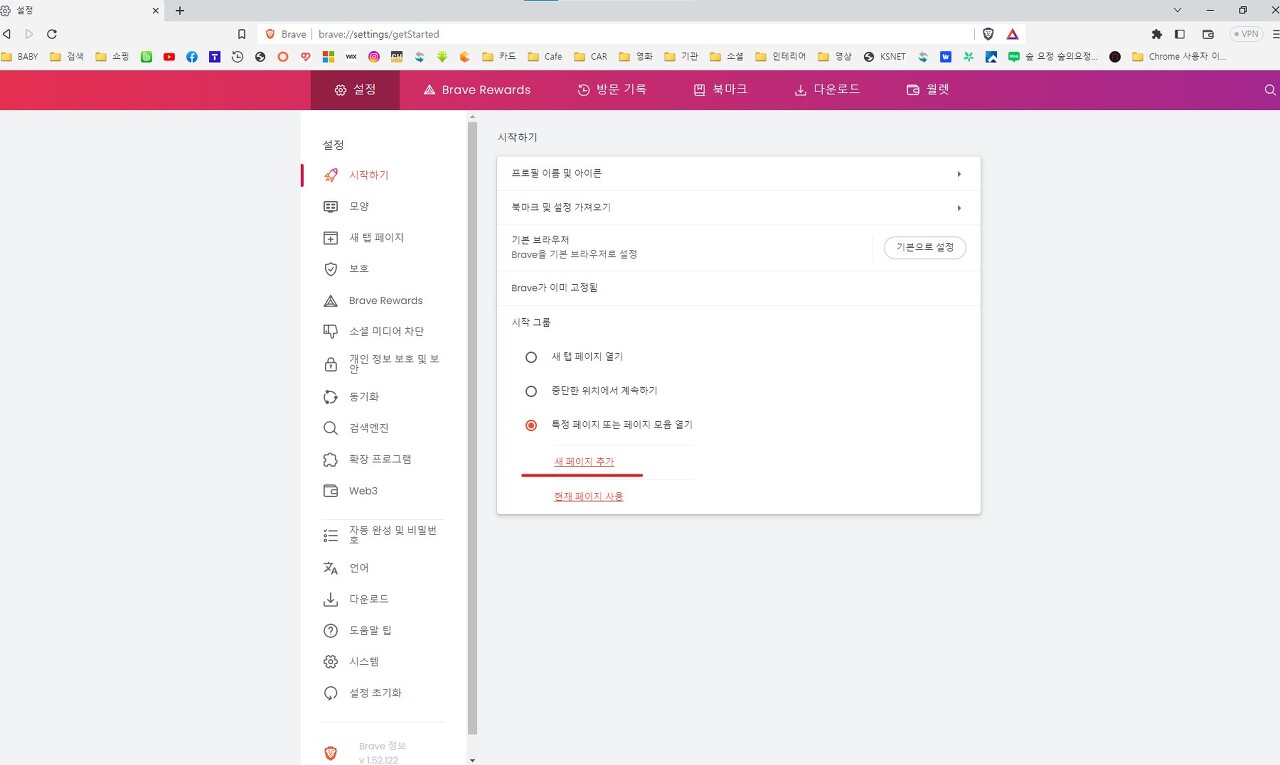Select 중단한 위치에서 계속하기 radio option

pos(531,391)
